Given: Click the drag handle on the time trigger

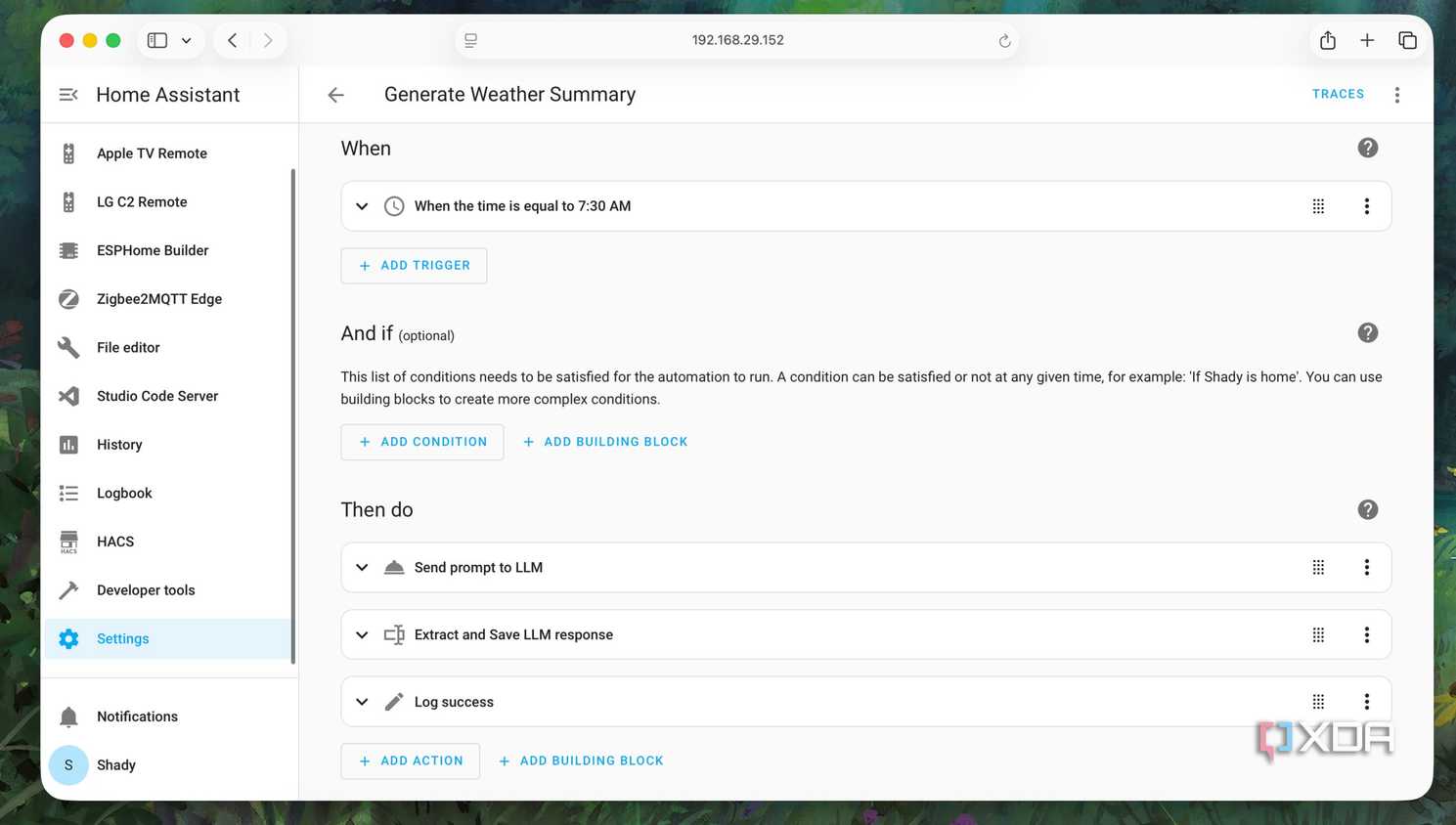Looking at the screenshot, I should (1318, 206).
